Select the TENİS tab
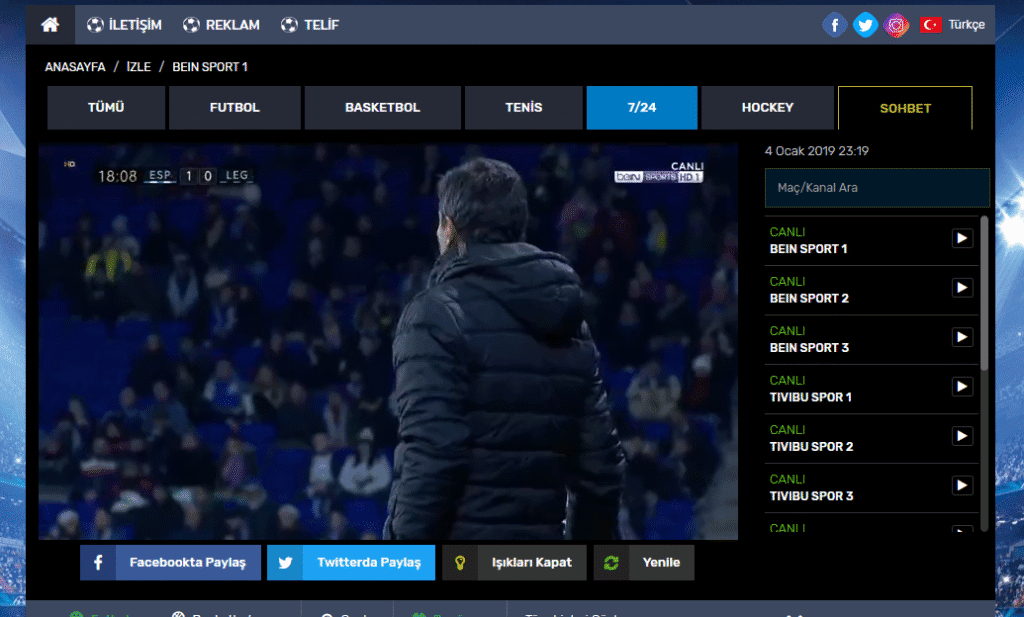Viewport: 1024px width, 617px height. click(x=523, y=108)
